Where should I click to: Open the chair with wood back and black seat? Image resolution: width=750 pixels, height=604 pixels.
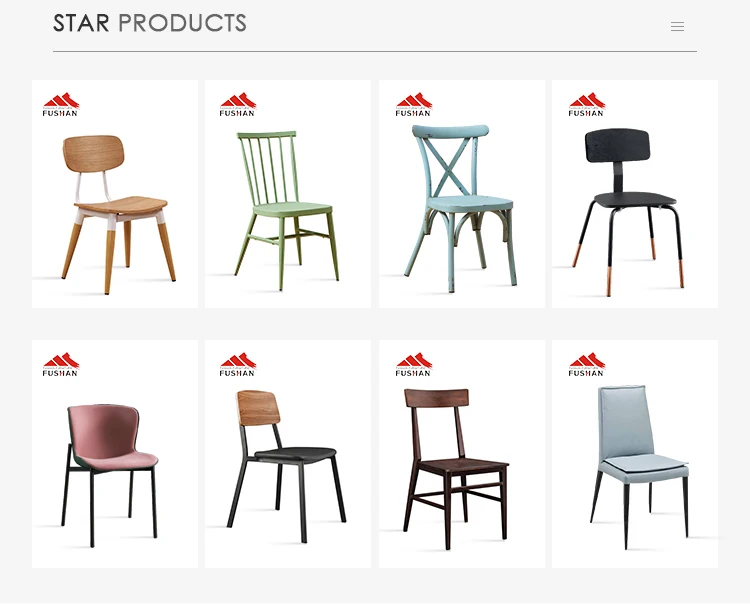point(287,454)
